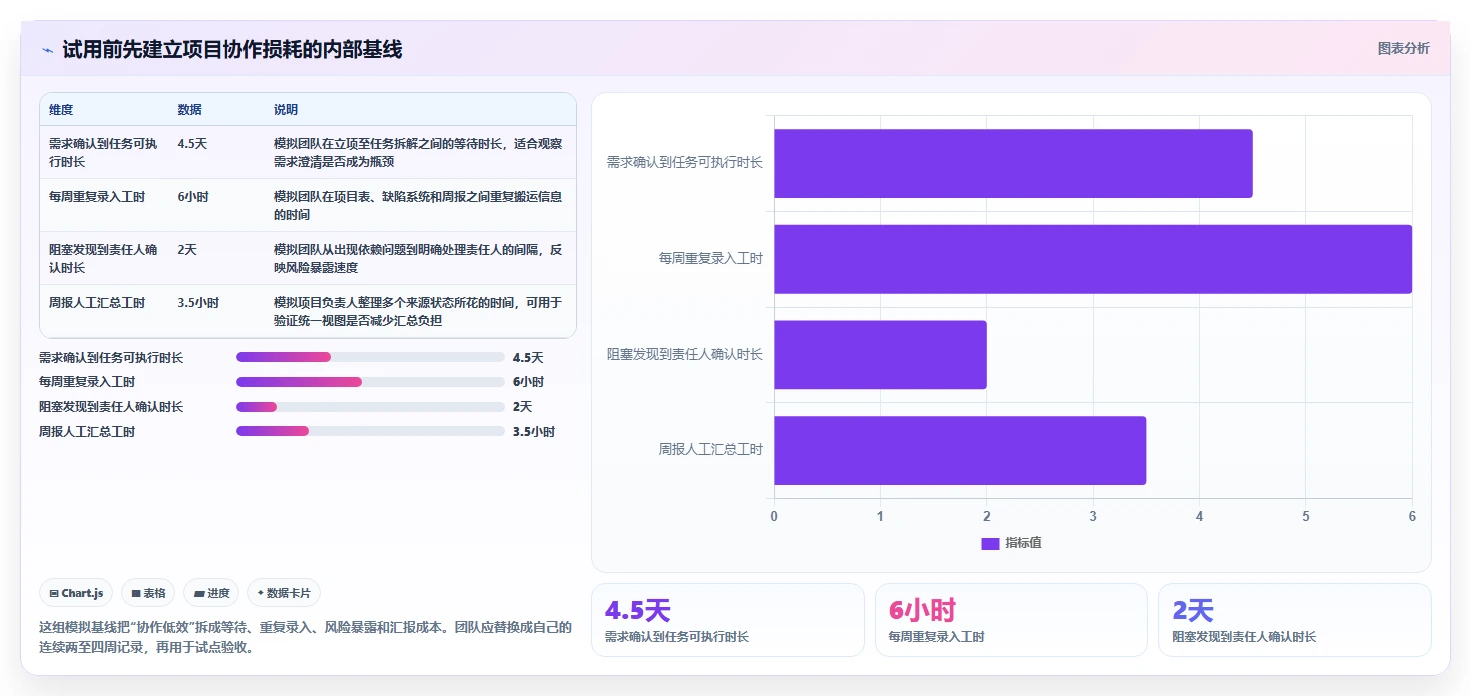Click the description starting 模拟项目负责人整理
This screenshot has width=1471, height=696.
pos(419,312)
